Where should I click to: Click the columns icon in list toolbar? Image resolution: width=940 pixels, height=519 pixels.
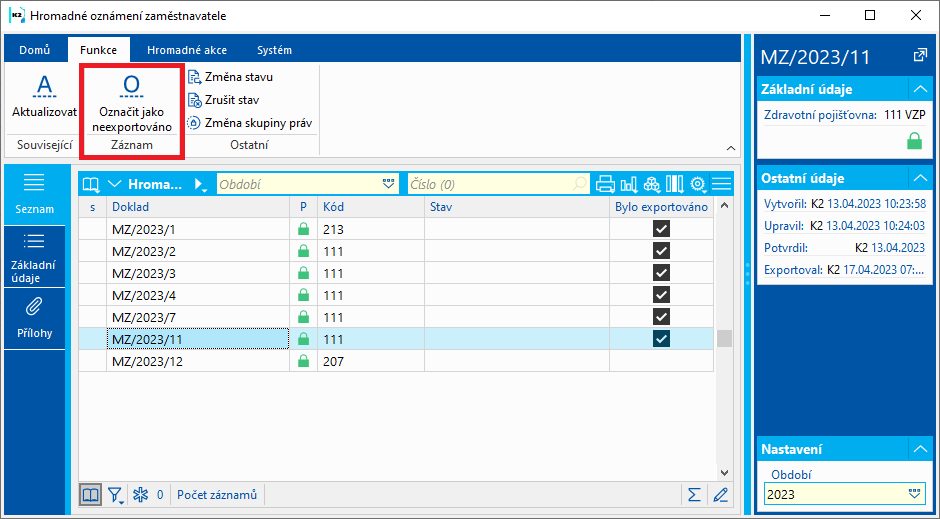pyautogui.click(x=674, y=184)
